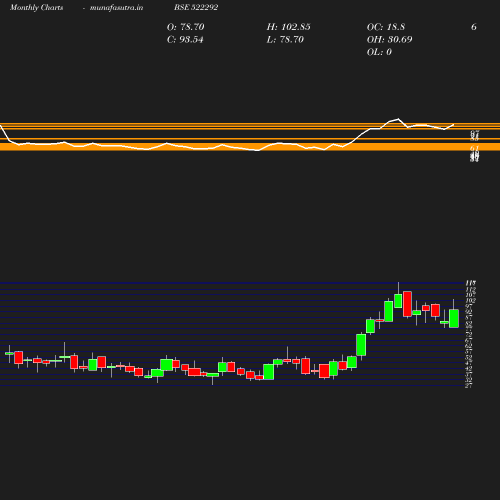Click the 97 indicator axis label
Image resolution: width=500 pixels, height=500 pixels.
pos(474,133)
